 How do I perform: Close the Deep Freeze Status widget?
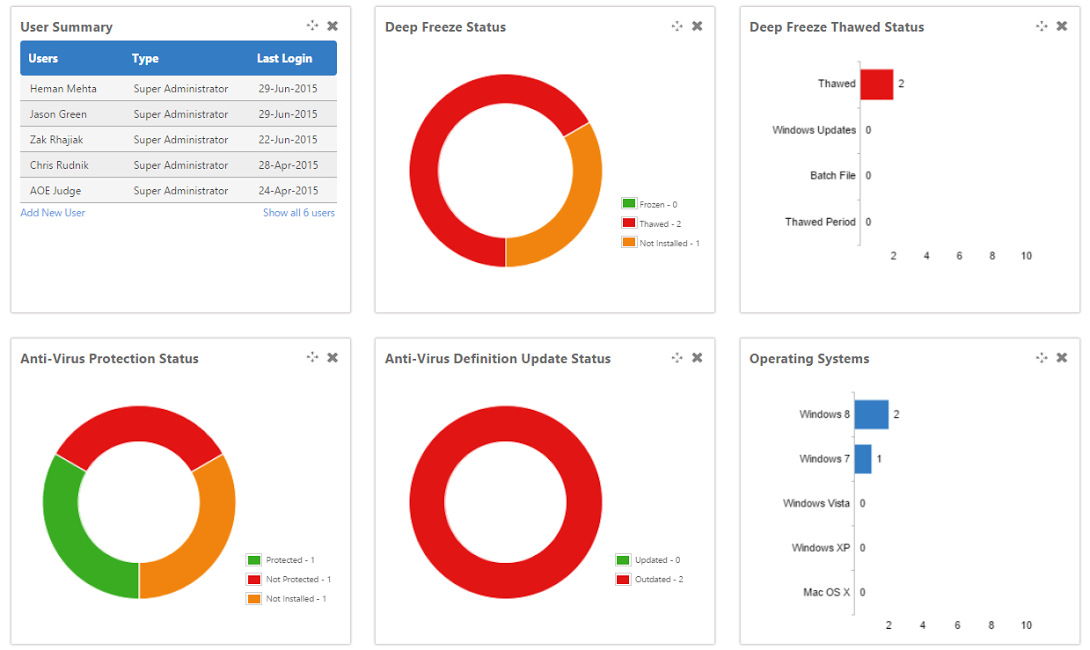697,26
